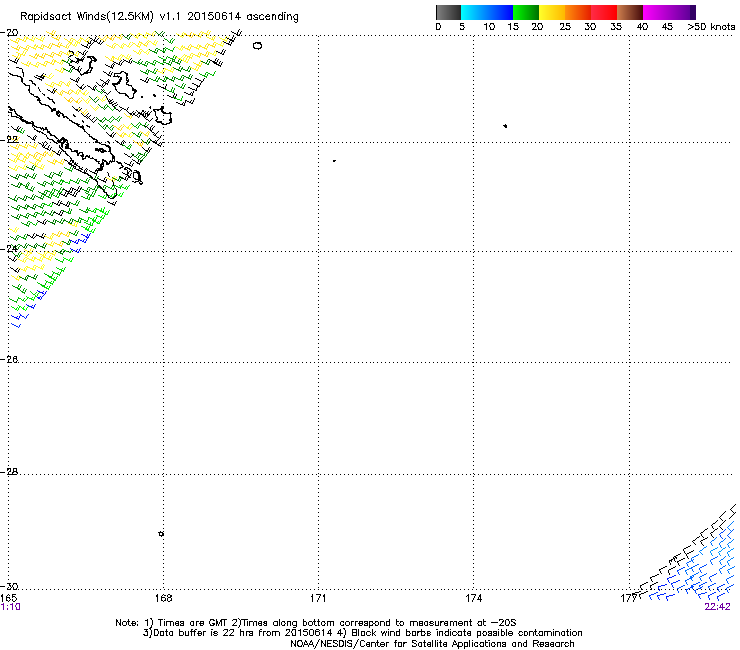Select the orange 25-30 knots legend segment
This screenshot has width=740, height=650.
[578, 12]
